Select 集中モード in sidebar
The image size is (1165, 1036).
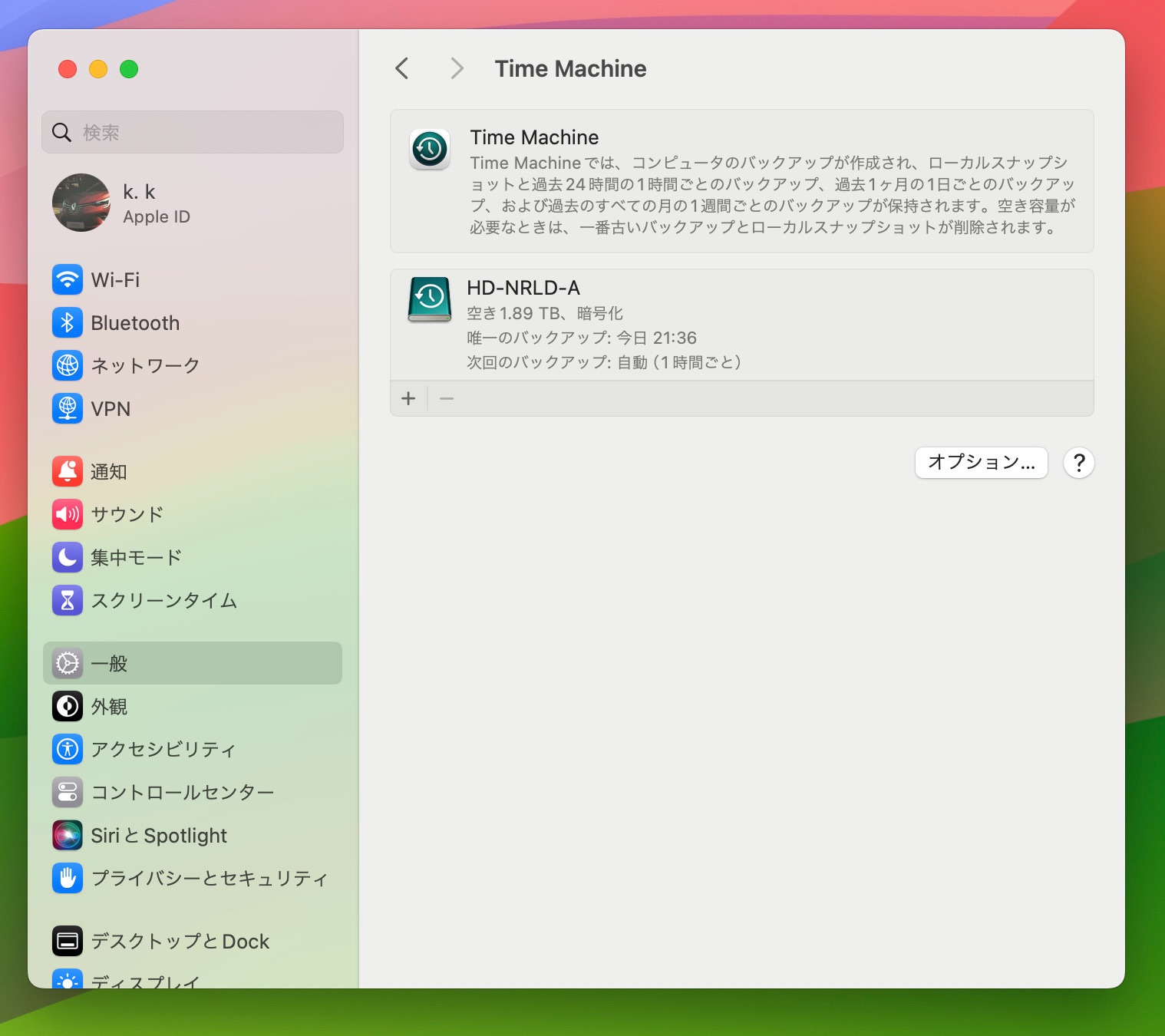point(193,557)
